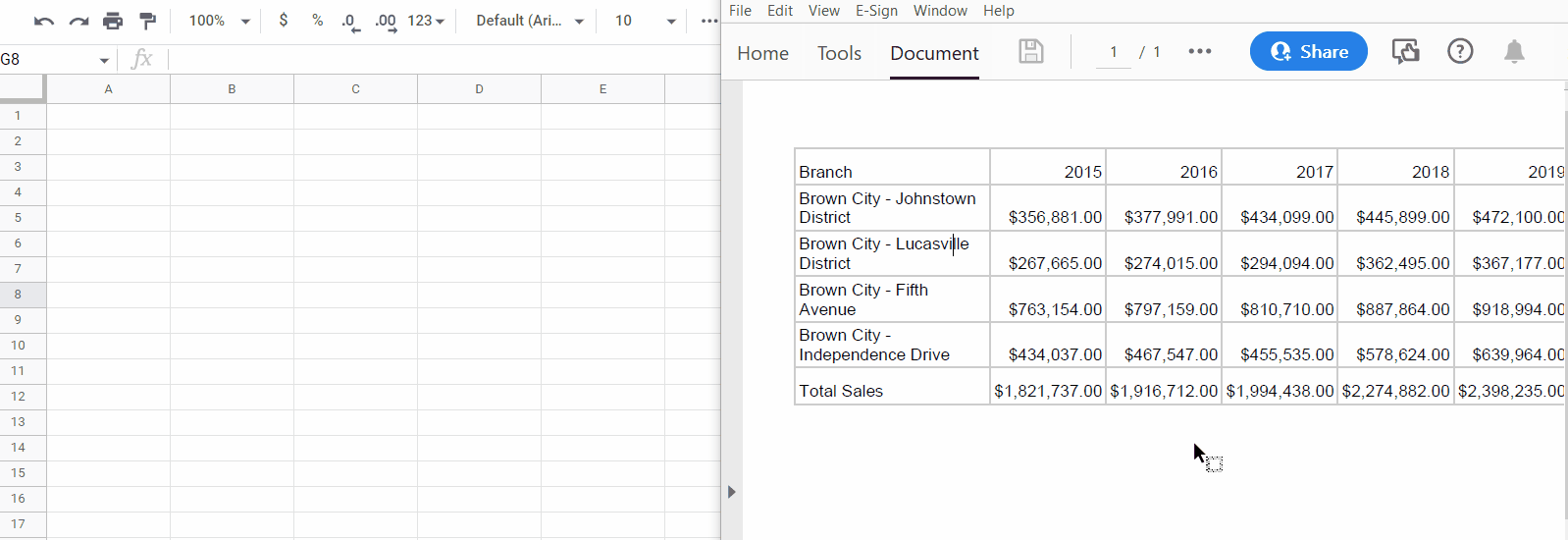Open the font size 10 dropdown
This screenshot has height=540, width=1568.
[x=645, y=21]
